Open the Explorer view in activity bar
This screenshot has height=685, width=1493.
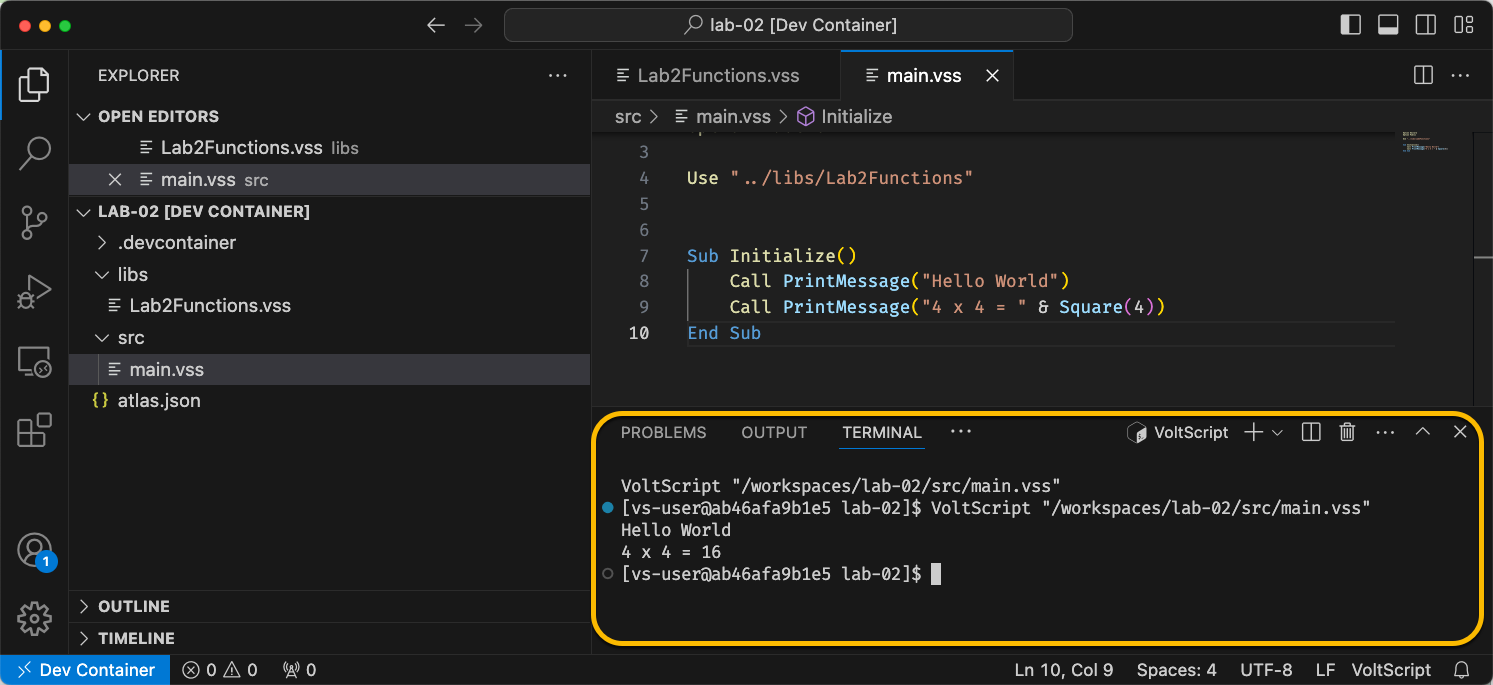pos(34,85)
